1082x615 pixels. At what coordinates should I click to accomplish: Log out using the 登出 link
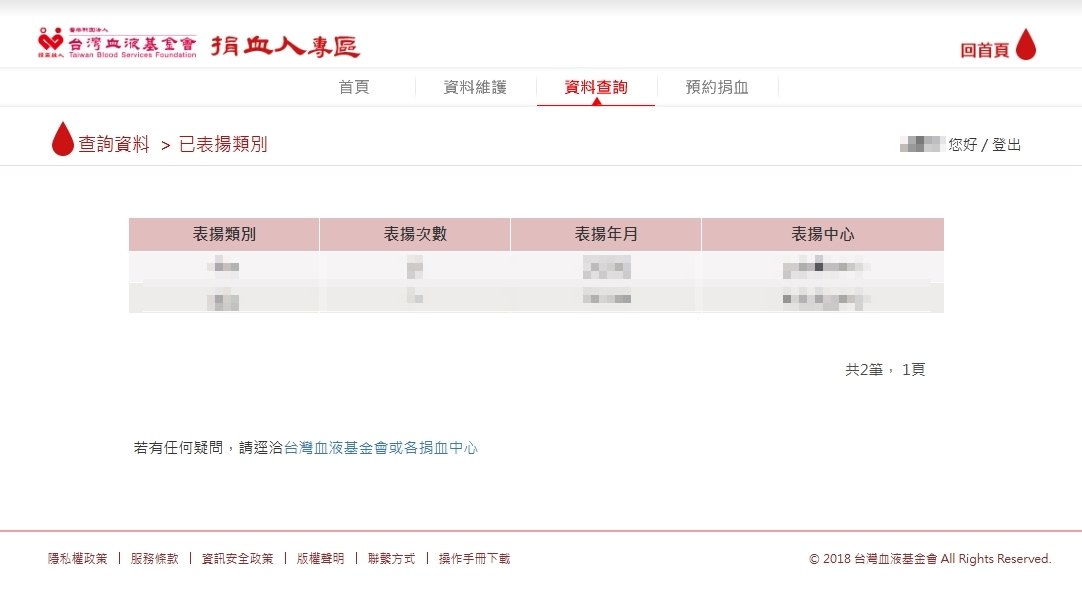pos(1006,145)
